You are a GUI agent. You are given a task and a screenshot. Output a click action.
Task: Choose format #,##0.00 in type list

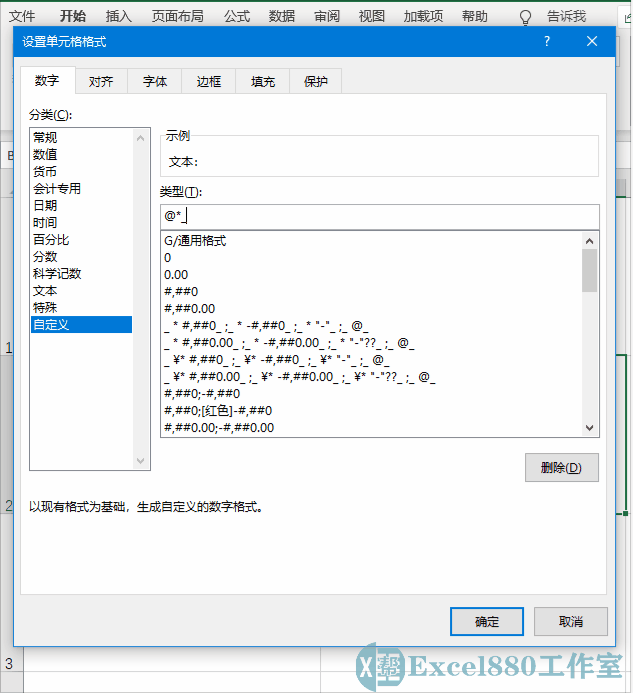[371, 308]
